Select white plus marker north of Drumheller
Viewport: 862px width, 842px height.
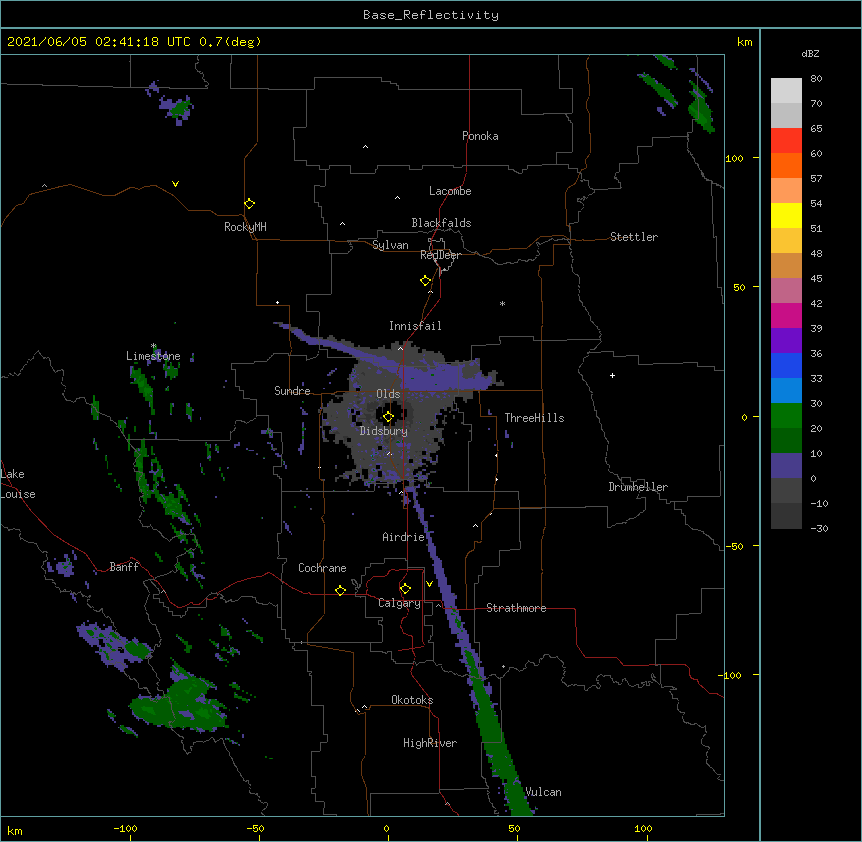pos(612,375)
